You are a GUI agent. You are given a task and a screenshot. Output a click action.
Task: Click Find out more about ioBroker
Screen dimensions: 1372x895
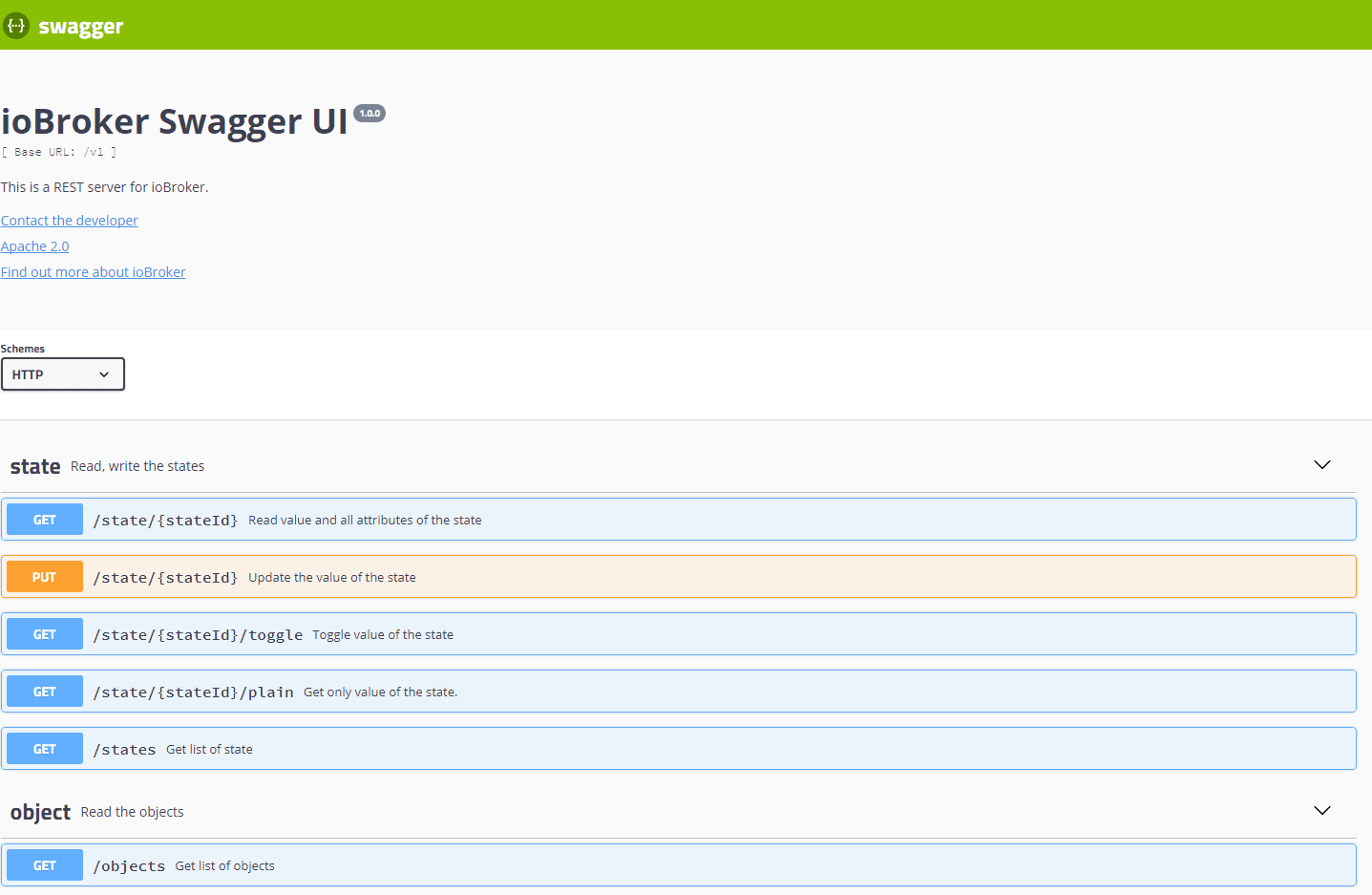pyautogui.click(x=93, y=271)
